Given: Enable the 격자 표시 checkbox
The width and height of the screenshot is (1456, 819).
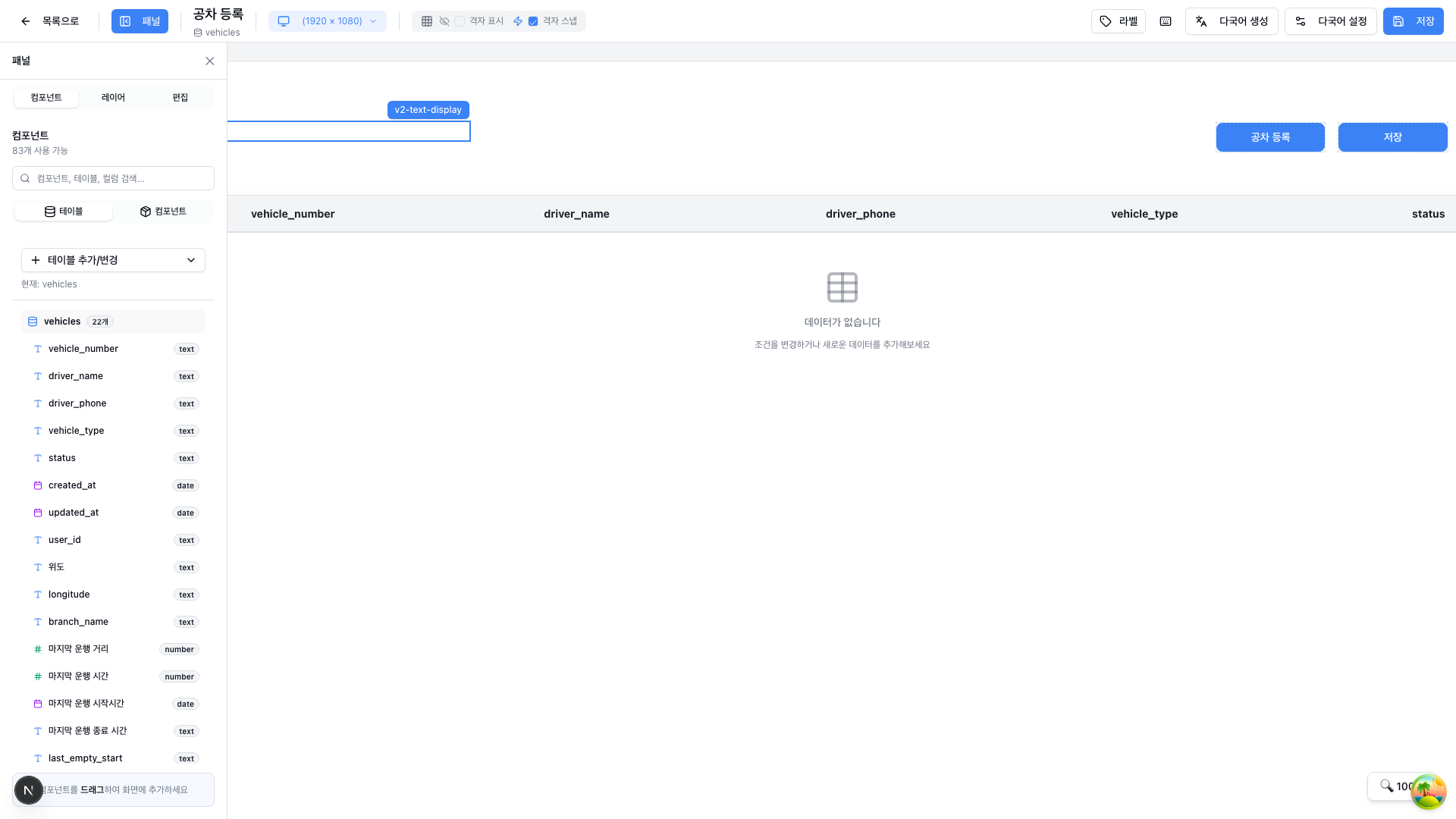Looking at the screenshot, I should [x=460, y=21].
